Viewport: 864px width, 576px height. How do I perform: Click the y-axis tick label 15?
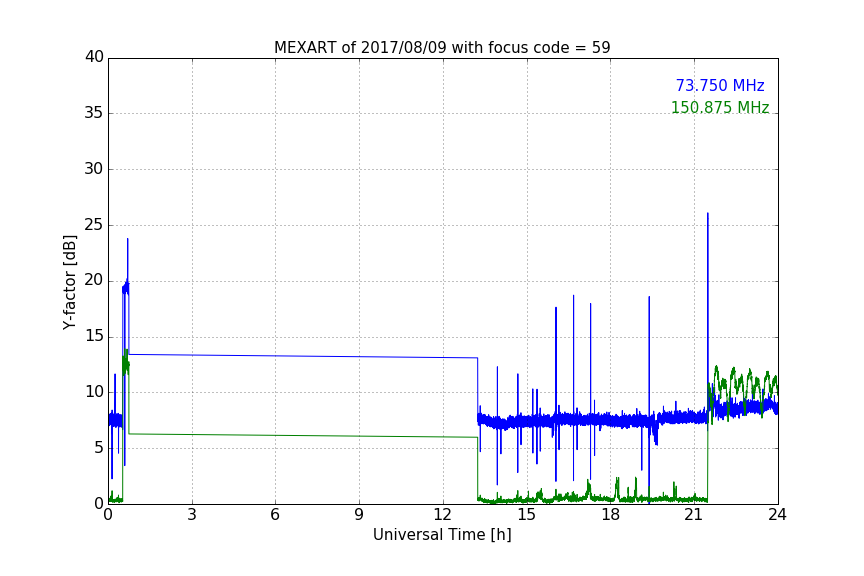click(94, 336)
